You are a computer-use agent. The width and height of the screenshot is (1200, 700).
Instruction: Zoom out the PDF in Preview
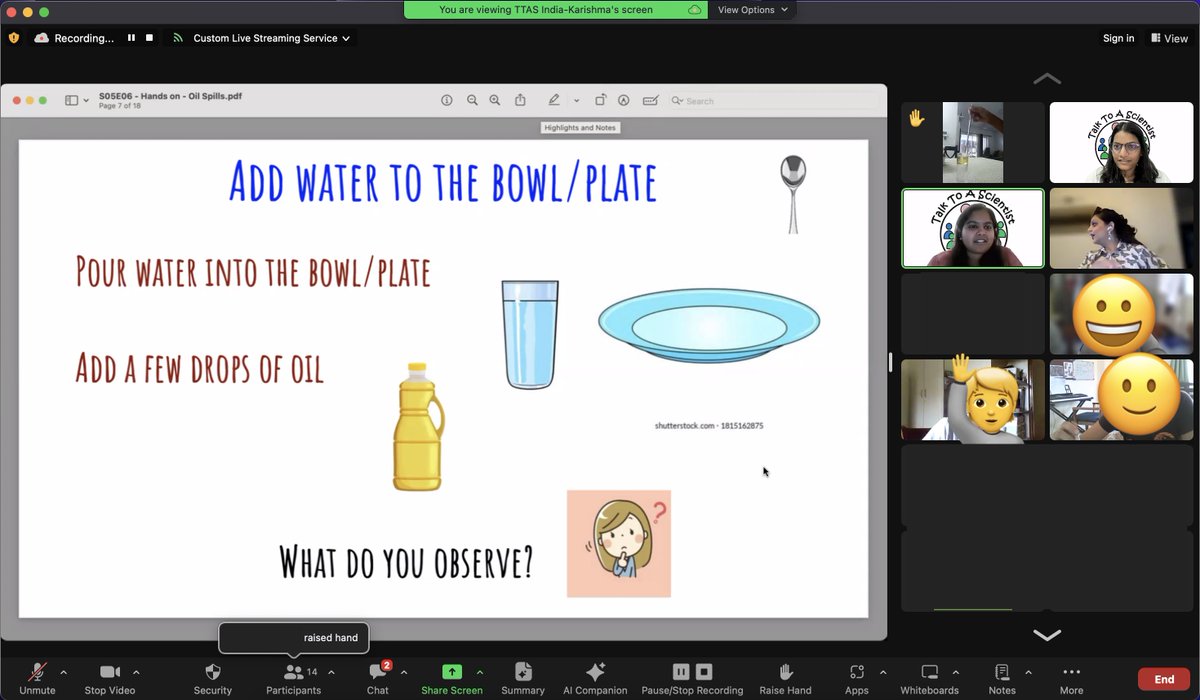(x=472, y=100)
